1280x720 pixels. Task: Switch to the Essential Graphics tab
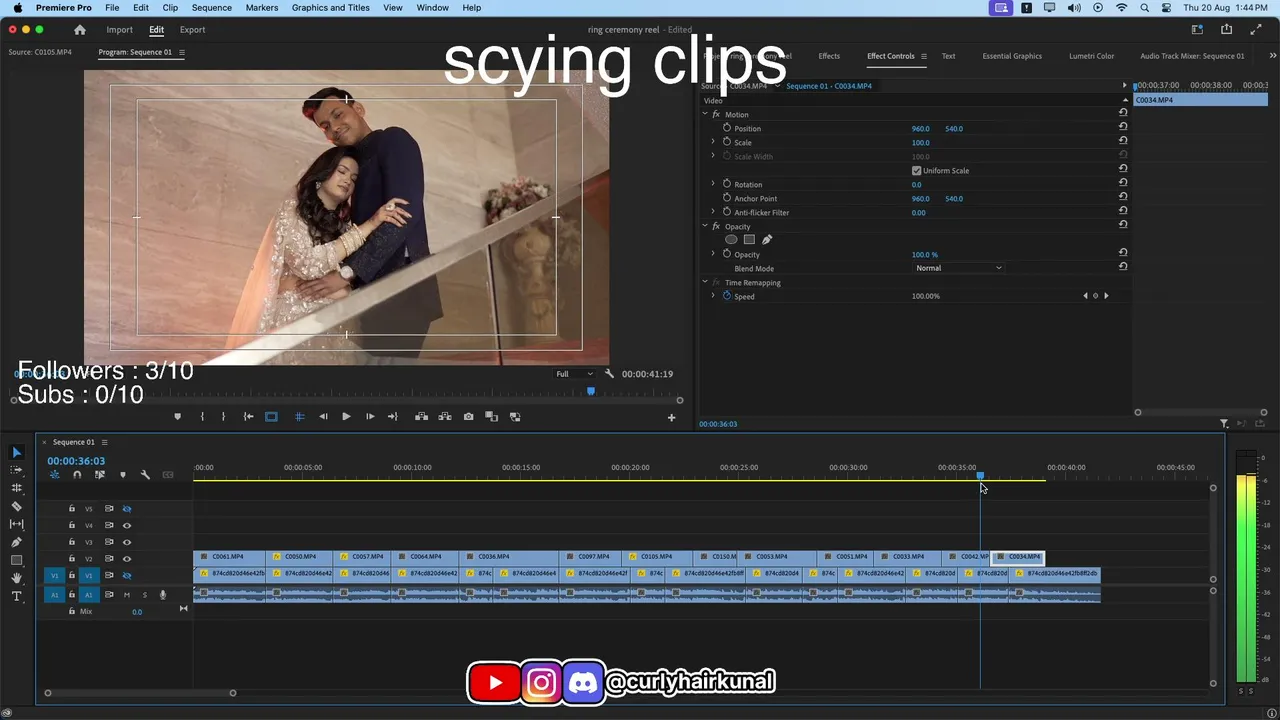1012,56
